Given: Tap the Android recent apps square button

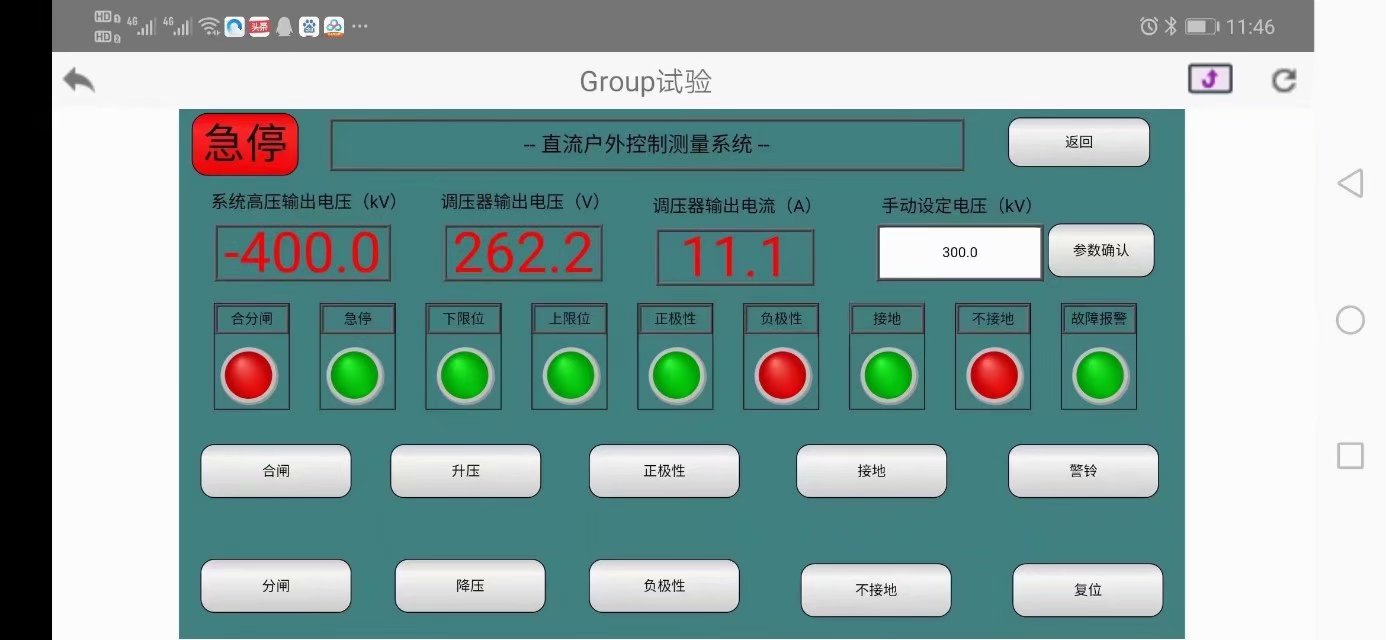Looking at the screenshot, I should [1350, 456].
